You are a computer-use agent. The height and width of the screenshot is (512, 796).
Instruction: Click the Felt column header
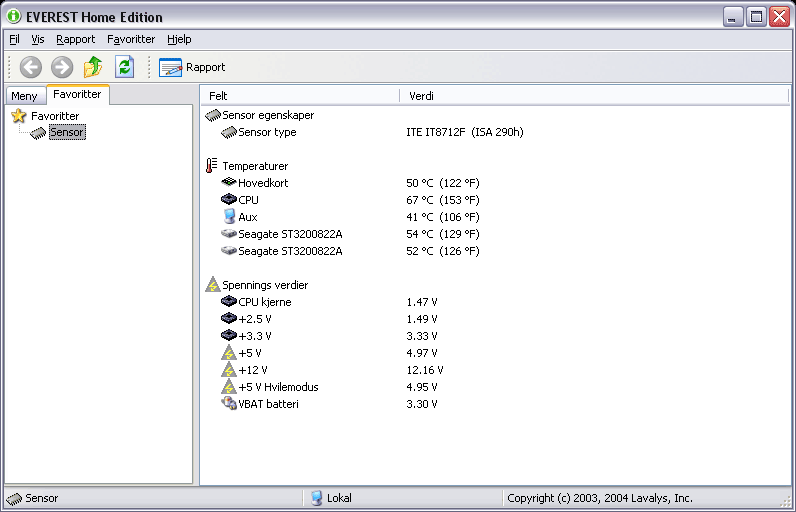pos(300,96)
